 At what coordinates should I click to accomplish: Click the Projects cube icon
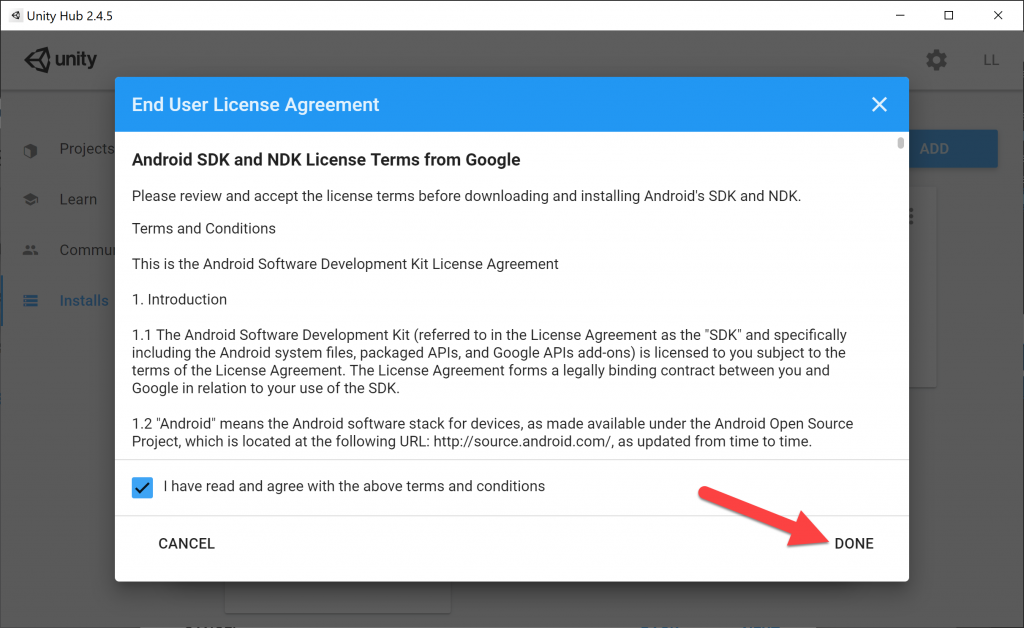pos(31,150)
